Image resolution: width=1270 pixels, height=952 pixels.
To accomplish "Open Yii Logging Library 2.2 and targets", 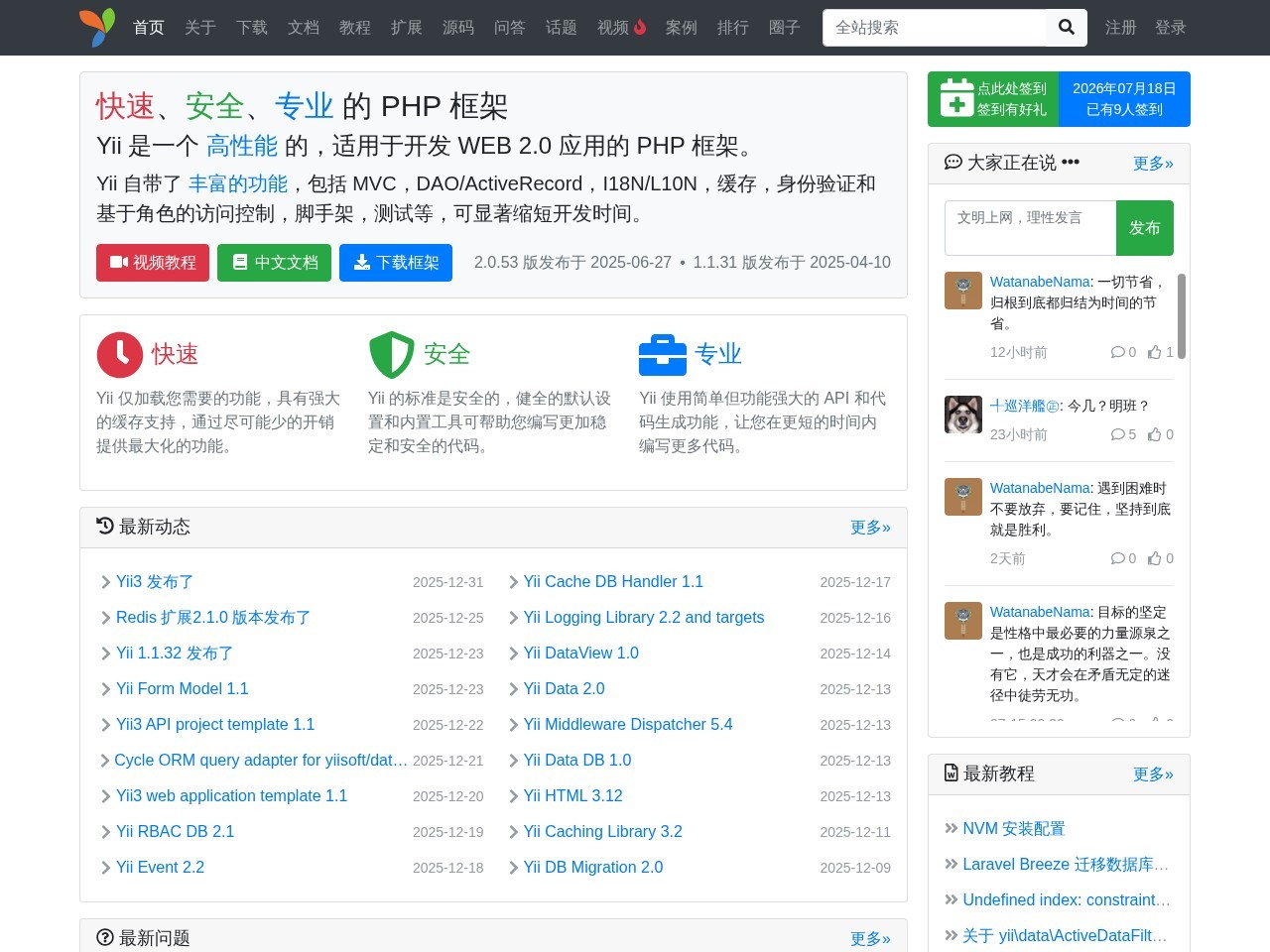I will (644, 618).
